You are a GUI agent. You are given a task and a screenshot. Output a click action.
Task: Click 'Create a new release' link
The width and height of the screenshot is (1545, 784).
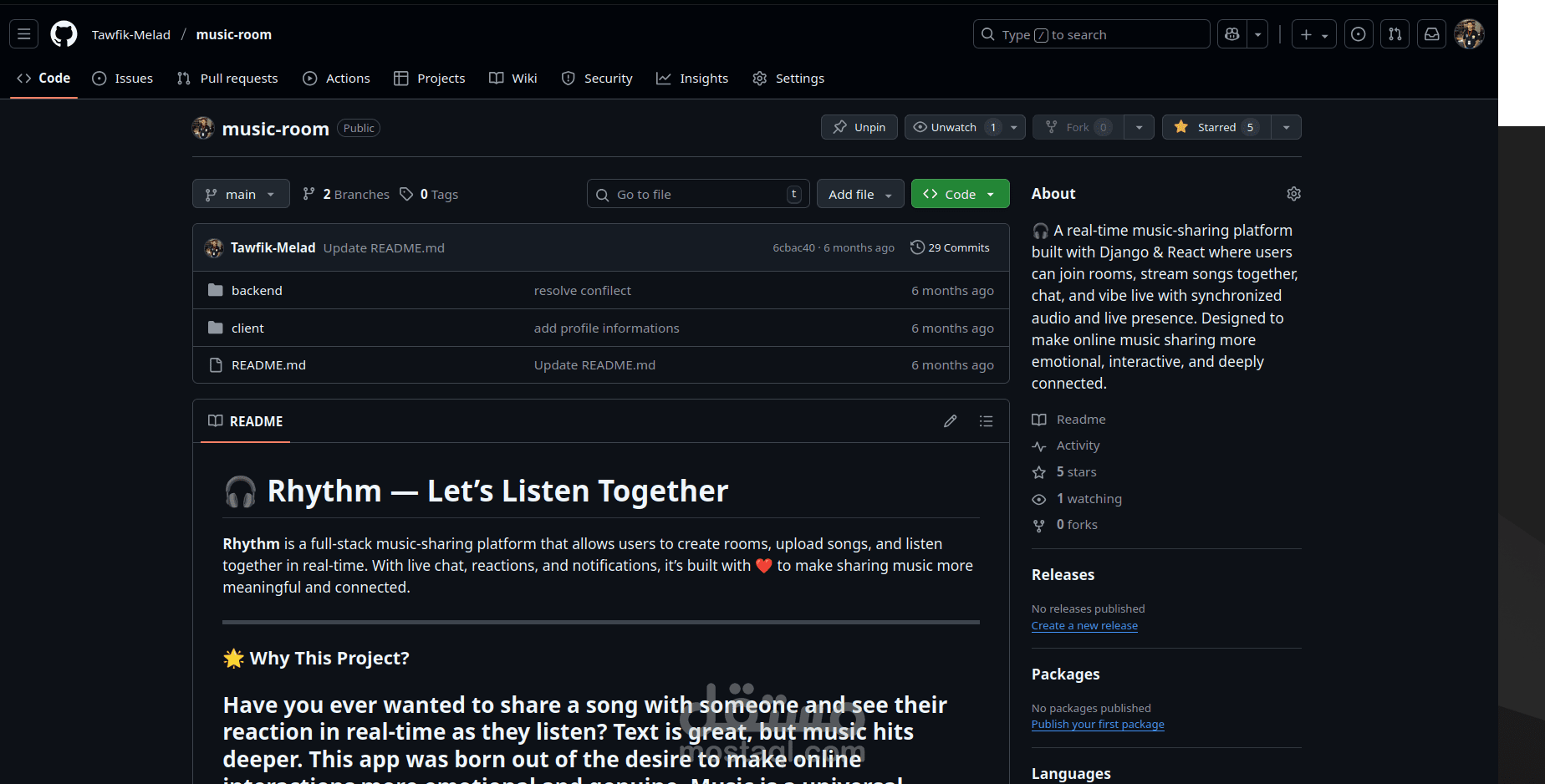[x=1084, y=625]
